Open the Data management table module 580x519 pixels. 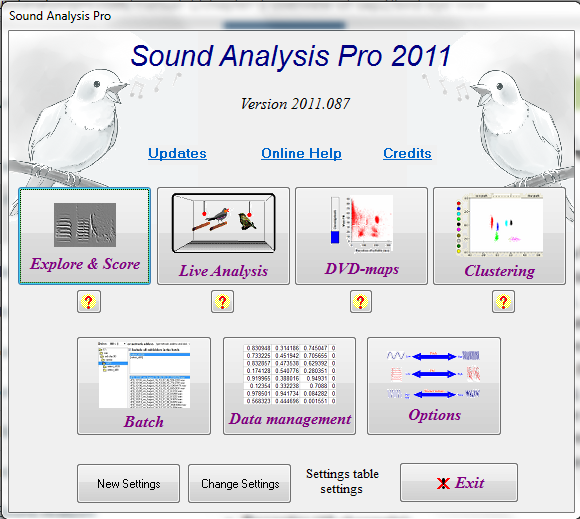(x=290, y=386)
